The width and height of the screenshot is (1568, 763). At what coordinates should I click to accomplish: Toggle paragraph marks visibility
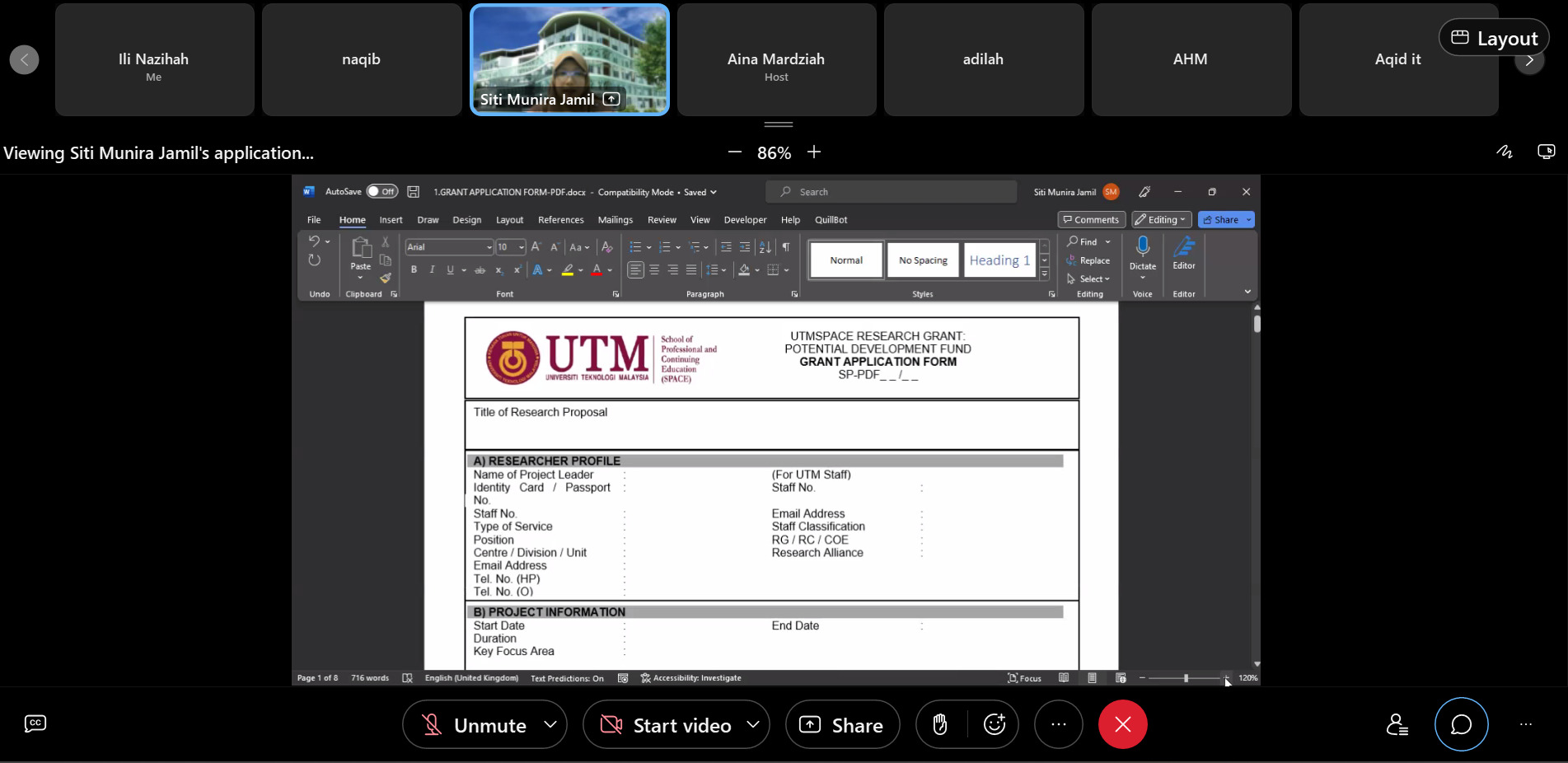(784, 246)
